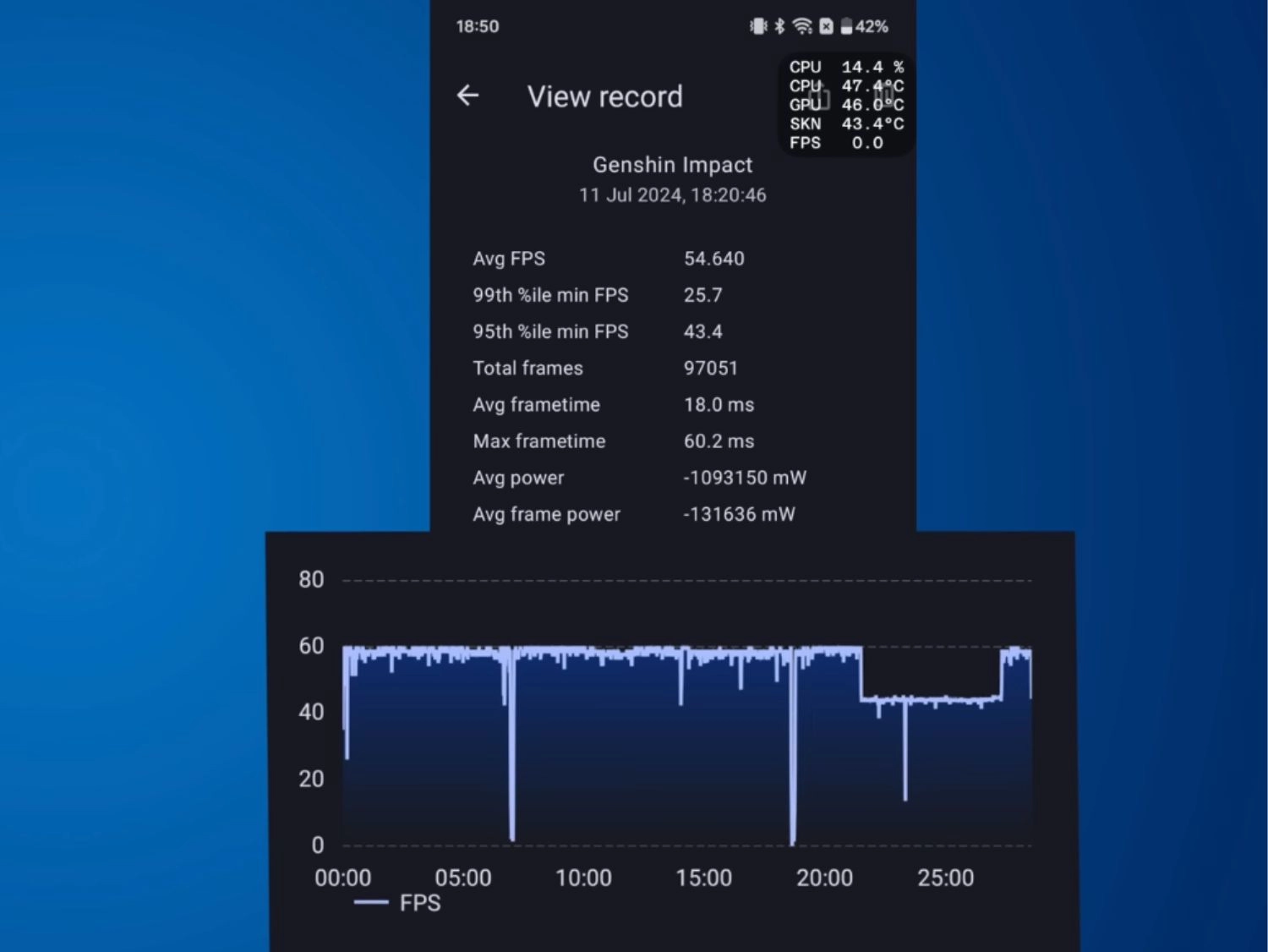Tap the overlay SKN 43.4°C readout
The height and width of the screenshot is (952, 1268).
[846, 123]
